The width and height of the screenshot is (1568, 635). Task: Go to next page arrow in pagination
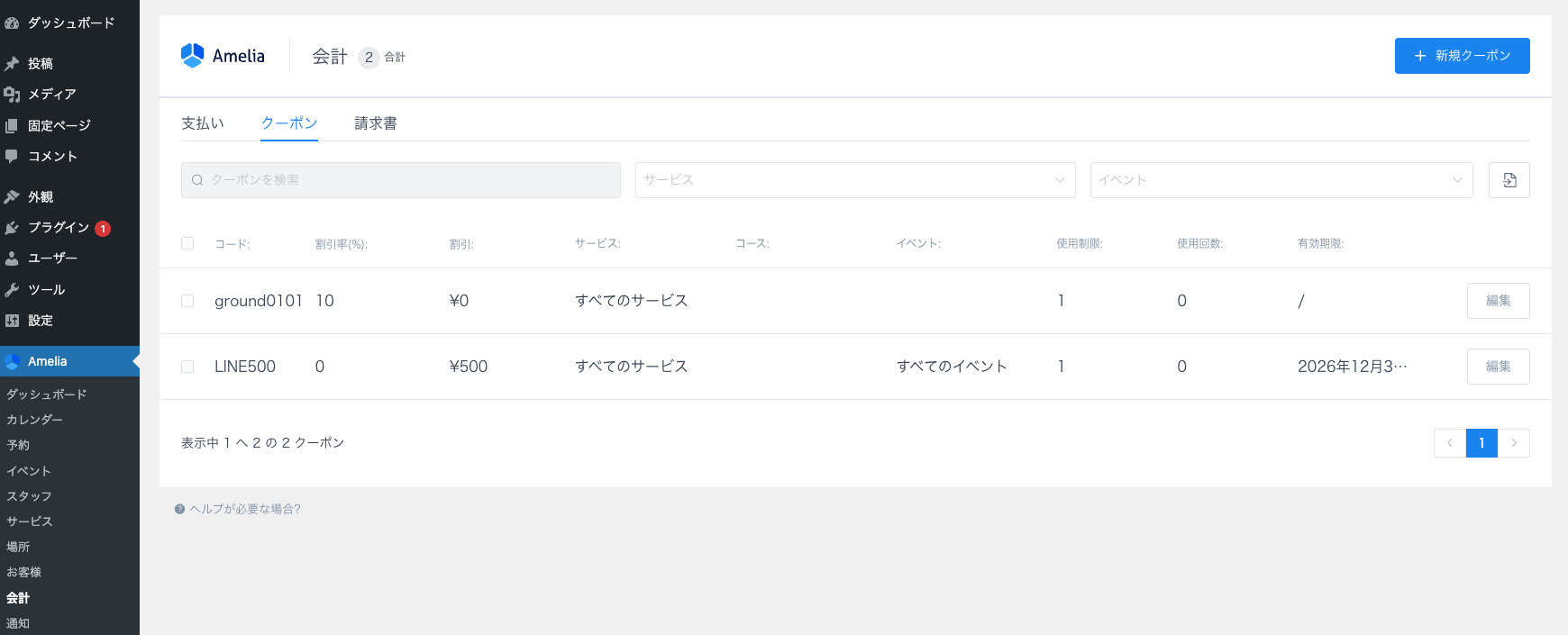click(1514, 443)
